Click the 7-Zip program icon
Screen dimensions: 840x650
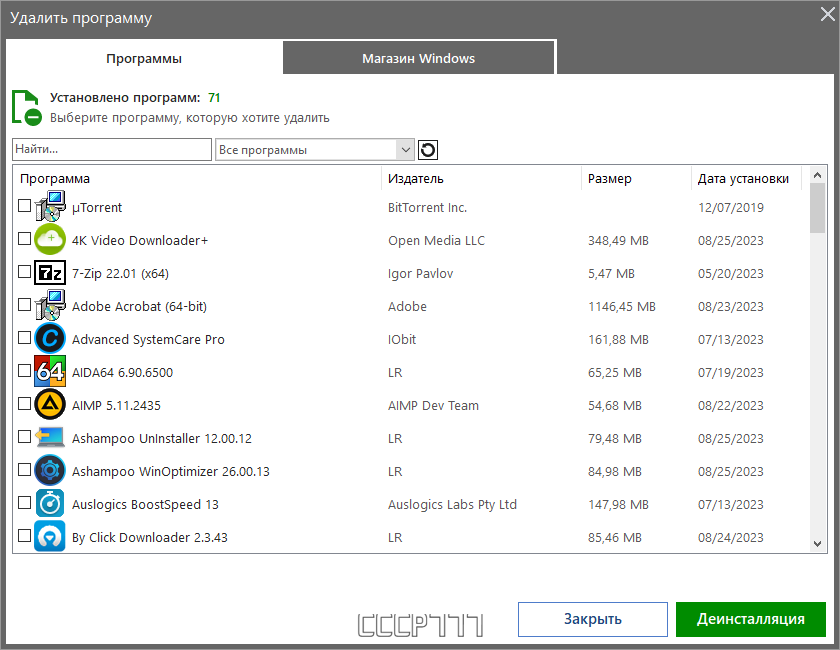(50, 273)
